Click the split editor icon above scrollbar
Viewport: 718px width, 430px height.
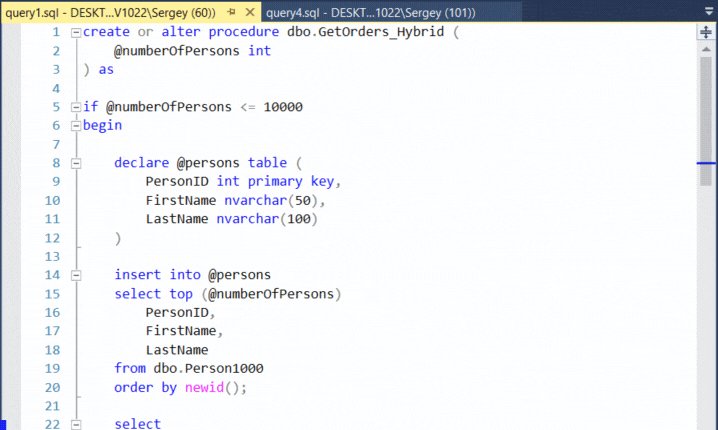coord(706,32)
